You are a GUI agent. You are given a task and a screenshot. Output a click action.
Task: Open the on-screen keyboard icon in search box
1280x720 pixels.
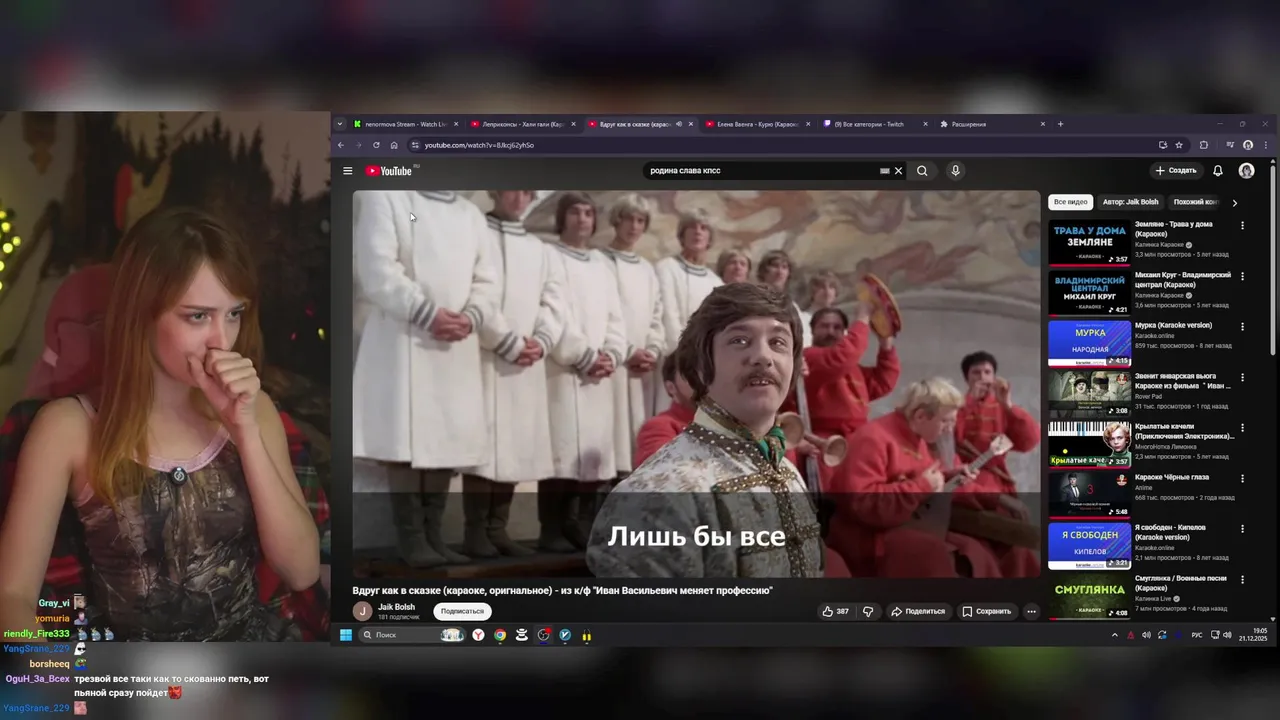[884, 171]
